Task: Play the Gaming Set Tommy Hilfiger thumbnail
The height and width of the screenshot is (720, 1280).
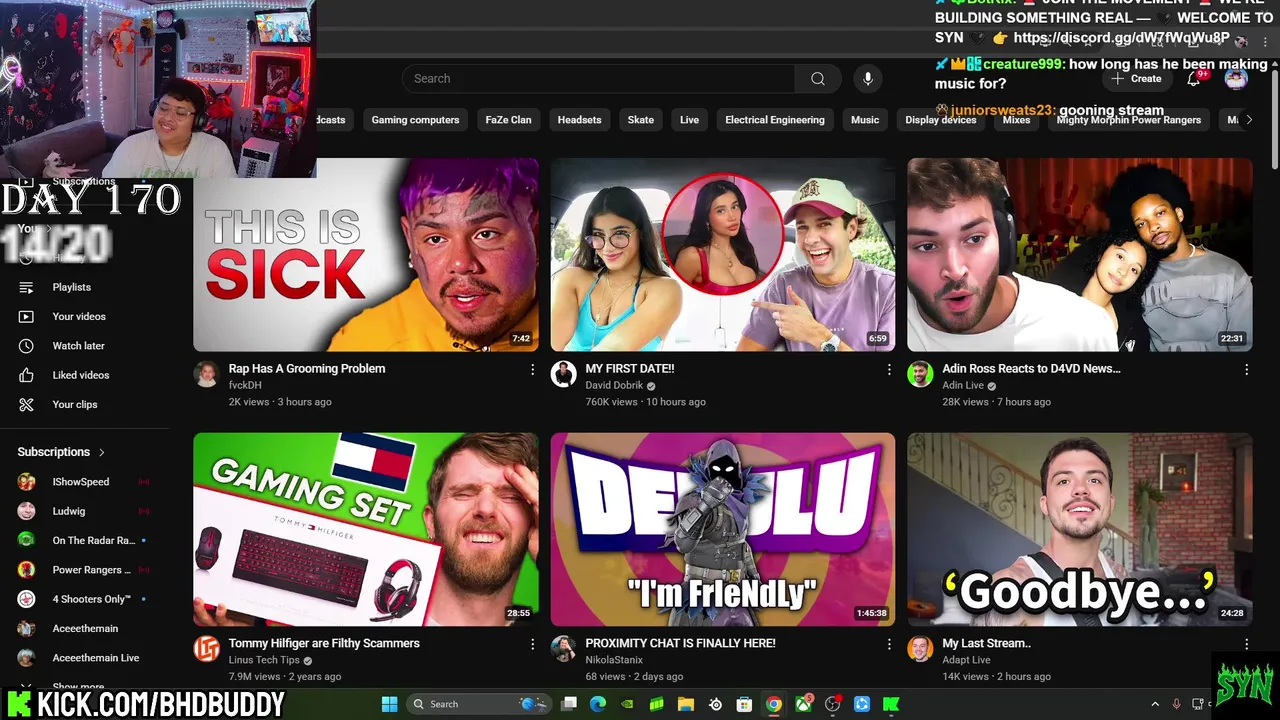Action: 366,530
